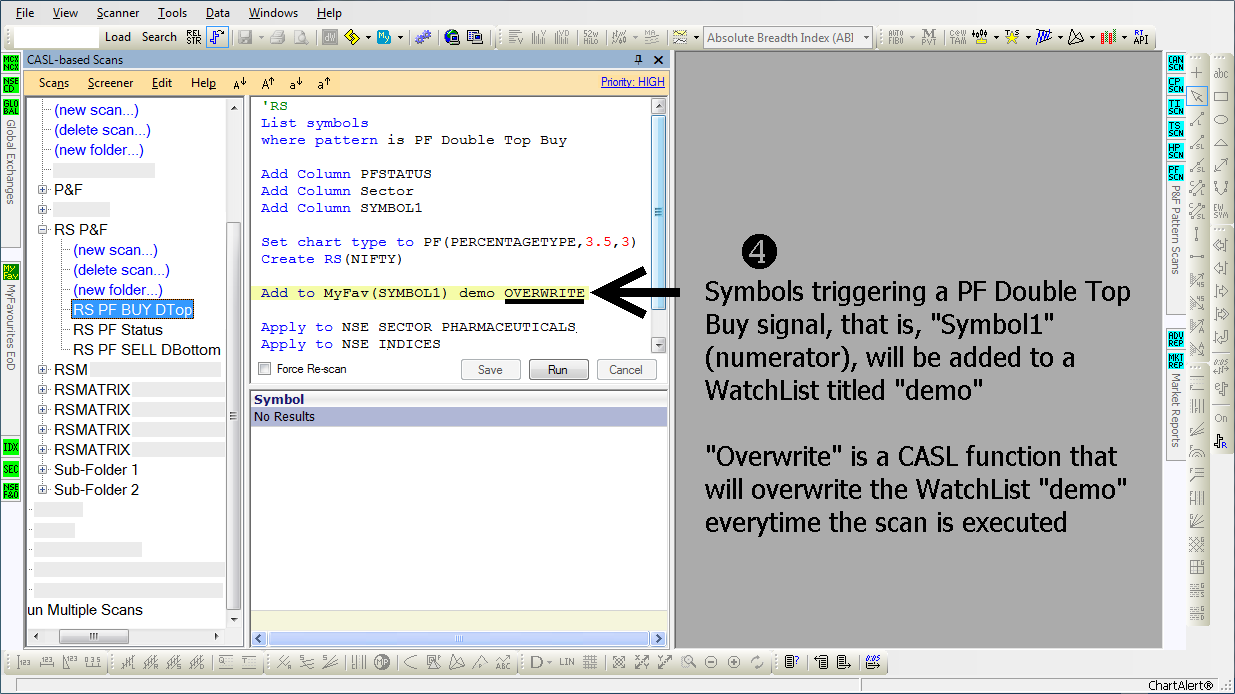Screen dimensions: 1235x694
Task: Enable the Force Re-scan checkbox
Action: click(x=264, y=369)
